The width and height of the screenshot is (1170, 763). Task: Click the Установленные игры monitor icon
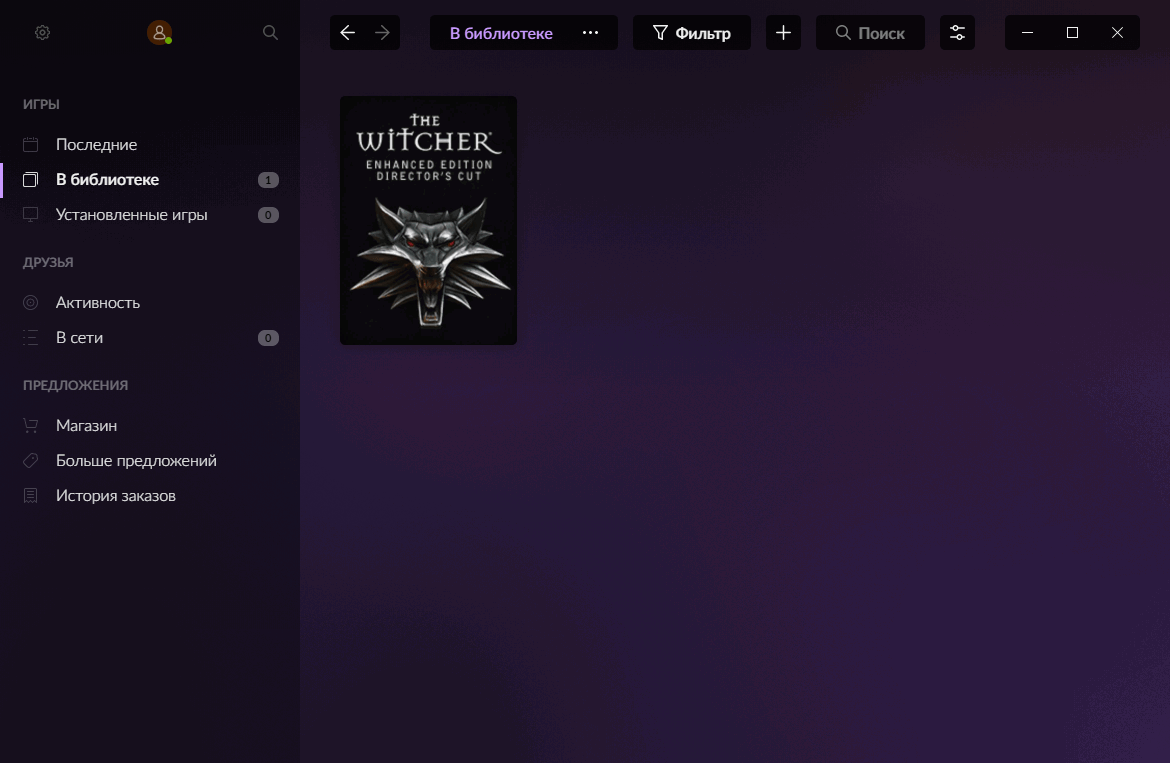click(x=31, y=214)
